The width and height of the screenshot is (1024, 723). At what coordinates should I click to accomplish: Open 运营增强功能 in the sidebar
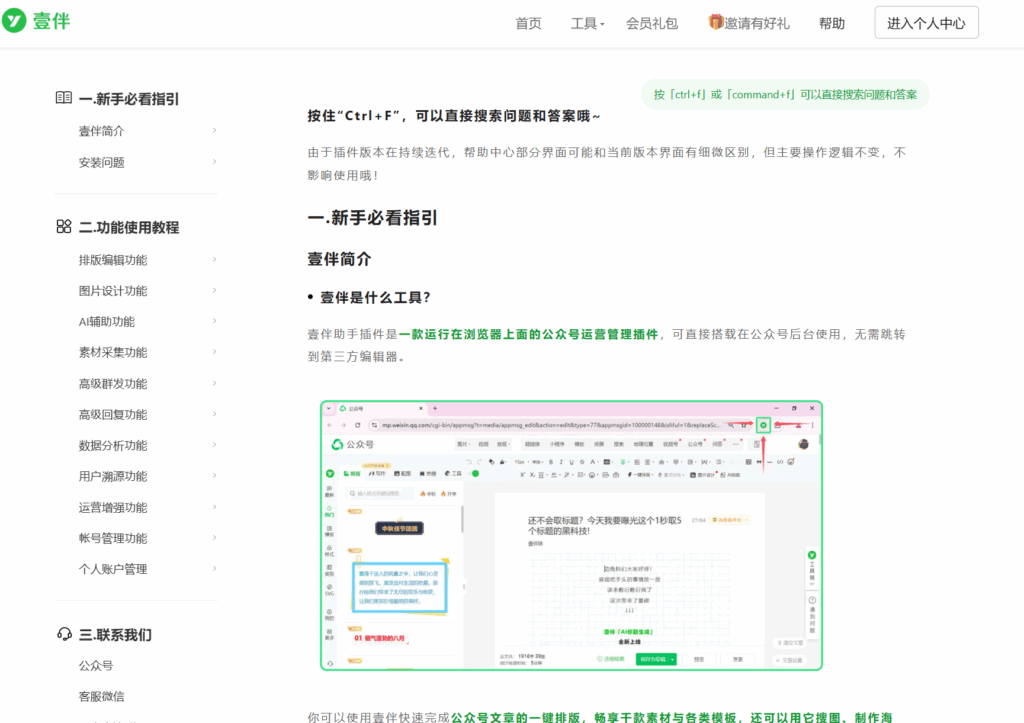113,507
